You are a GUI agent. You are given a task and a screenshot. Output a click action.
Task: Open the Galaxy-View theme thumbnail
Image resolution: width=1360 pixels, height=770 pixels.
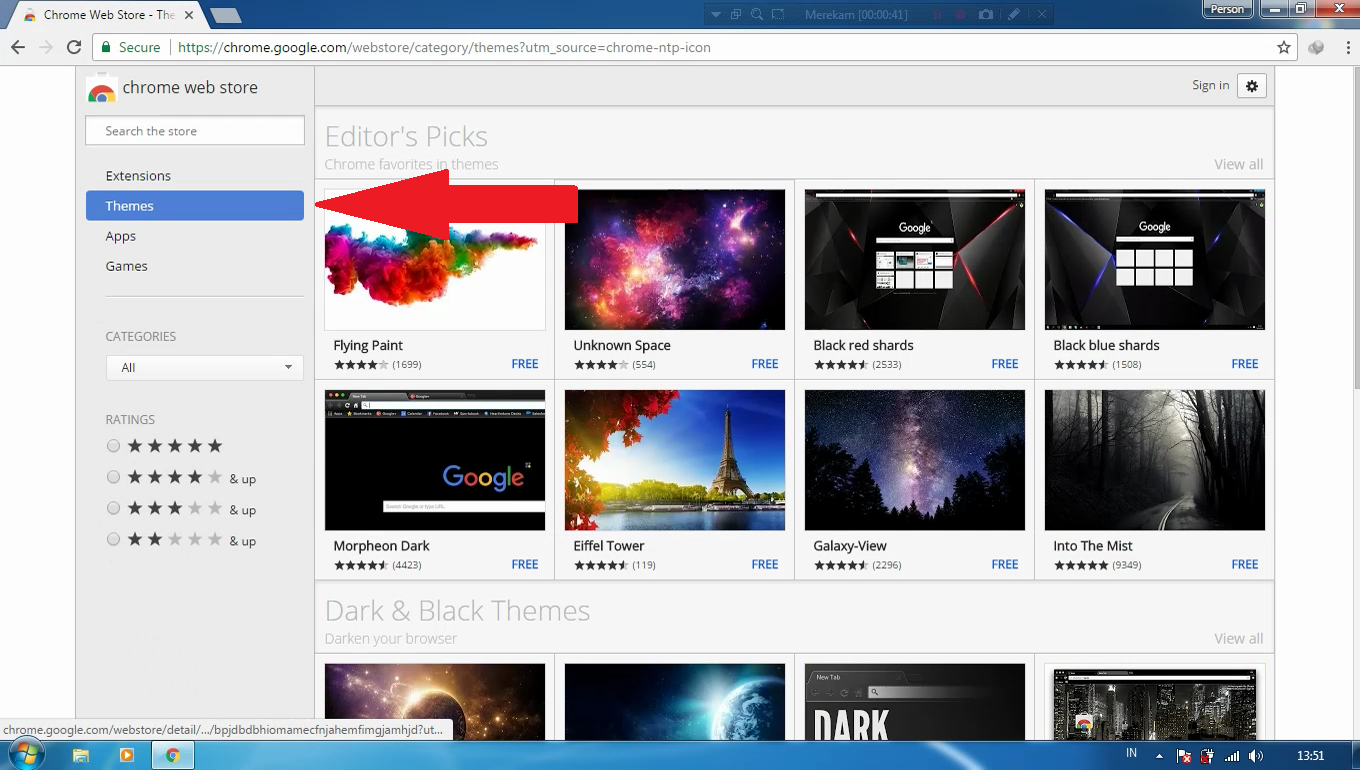(915, 460)
